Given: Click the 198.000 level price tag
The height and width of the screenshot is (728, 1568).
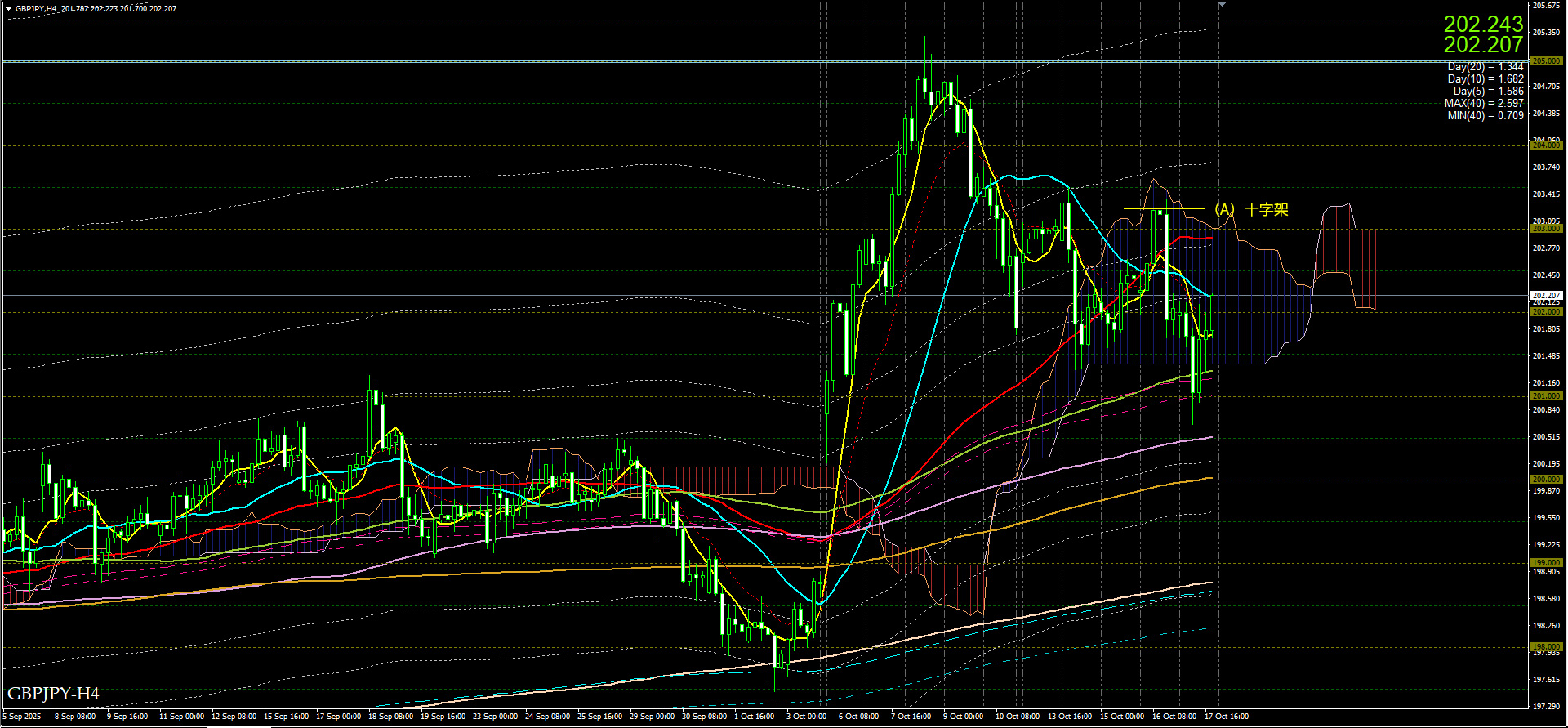Looking at the screenshot, I should [x=1545, y=647].
